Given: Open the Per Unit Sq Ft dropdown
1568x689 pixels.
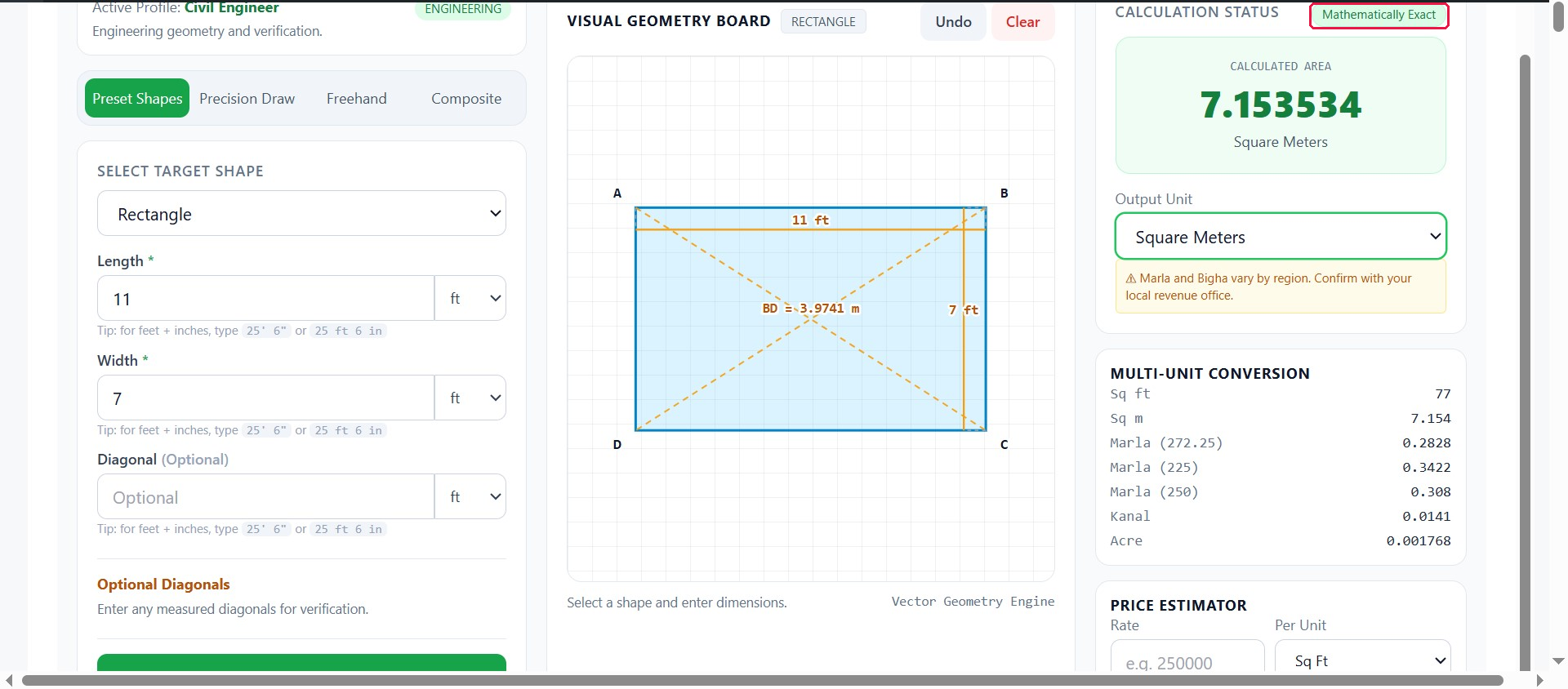Looking at the screenshot, I should [x=1362, y=660].
